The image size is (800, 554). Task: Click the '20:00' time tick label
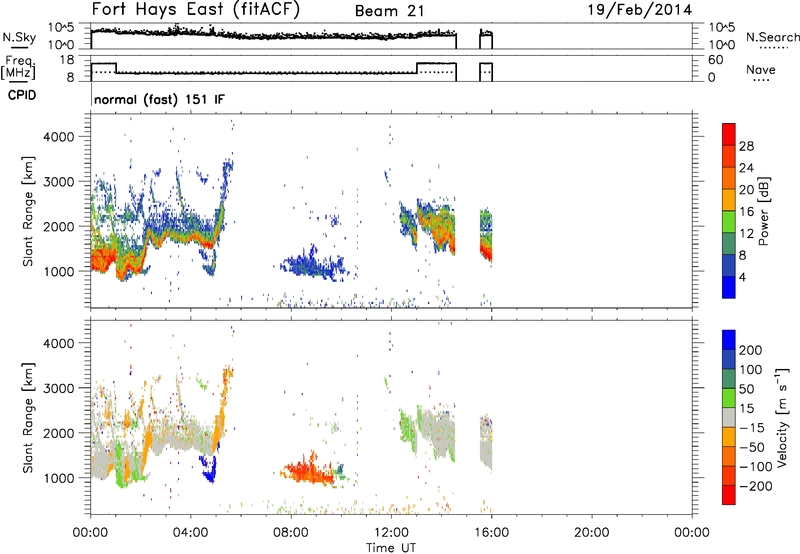point(592,533)
